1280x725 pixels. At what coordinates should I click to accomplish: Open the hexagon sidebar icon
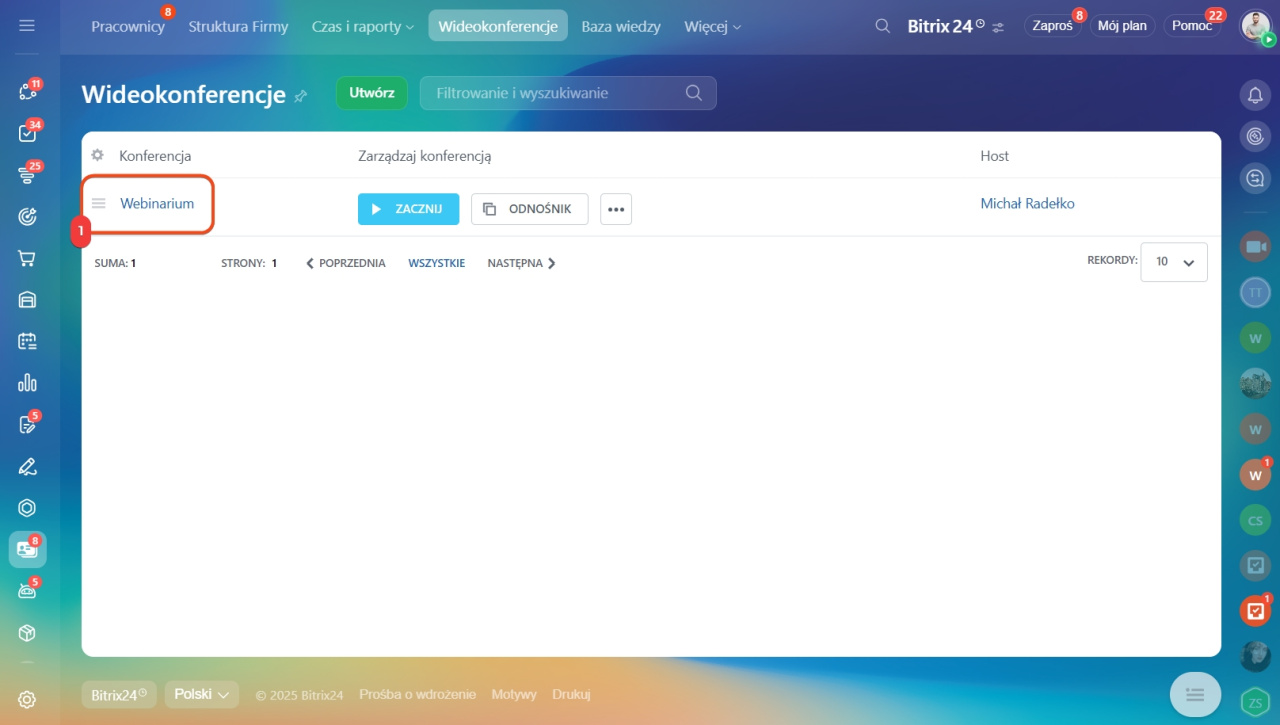27,508
